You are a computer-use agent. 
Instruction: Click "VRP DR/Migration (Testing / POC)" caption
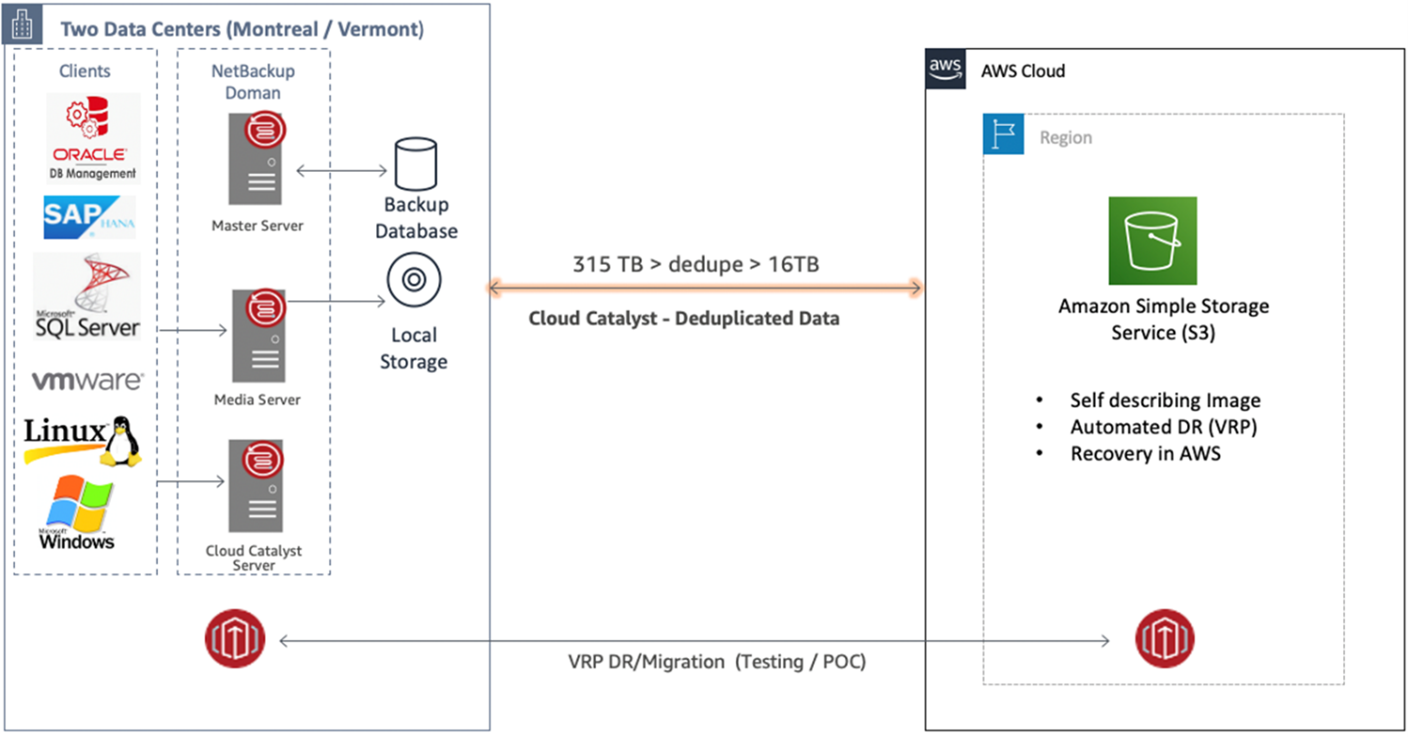coord(717,663)
